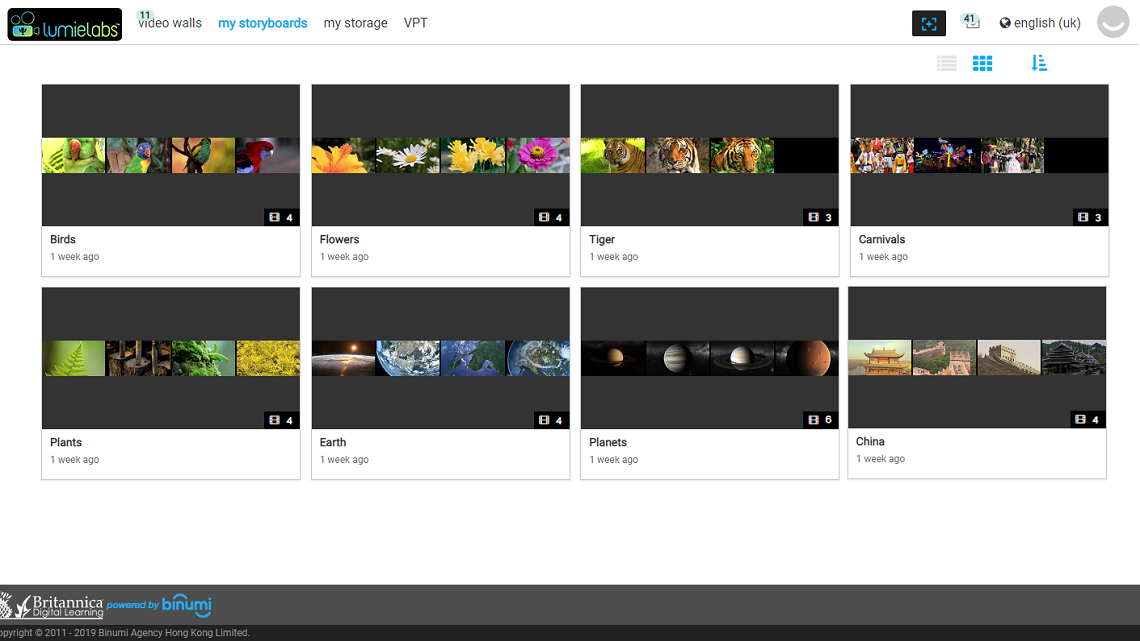Open the my storage tab

[x=355, y=23]
